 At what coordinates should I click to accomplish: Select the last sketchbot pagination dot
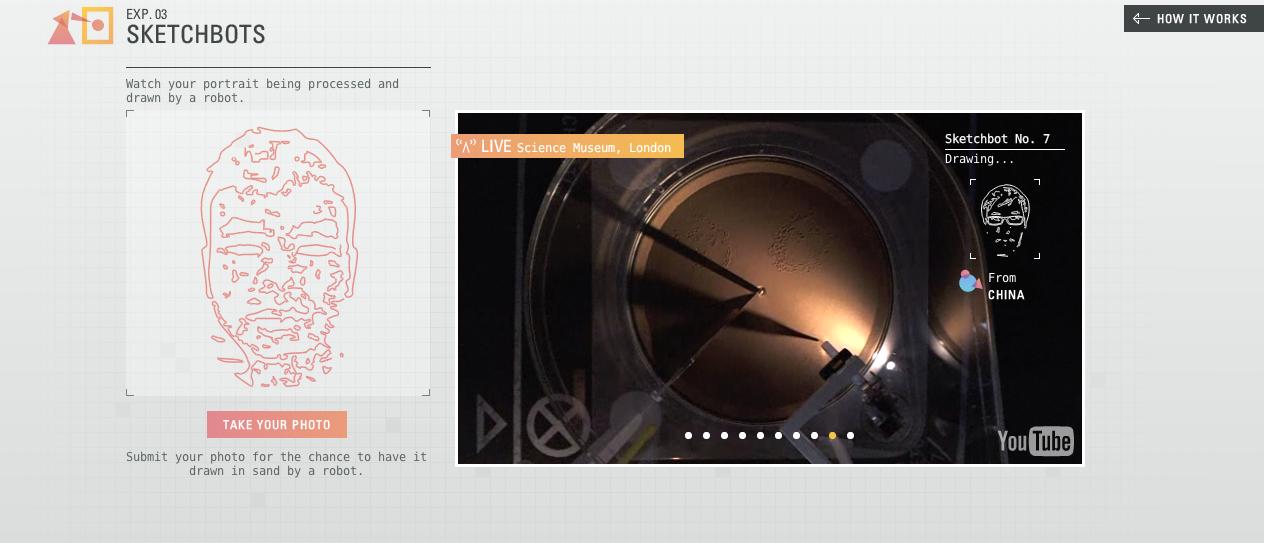click(850, 435)
